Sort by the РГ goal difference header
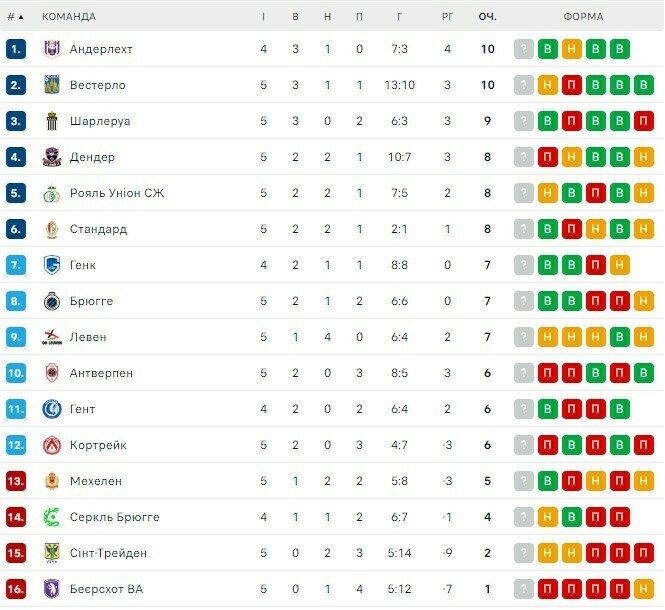This screenshot has height=610, width=665. pos(448,16)
